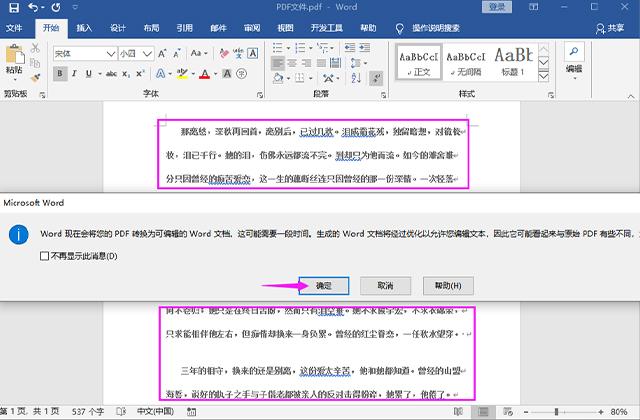Image resolution: width=640 pixels, height=420 pixels.
Task: Click the Center alignment icon
Action: [292, 63]
